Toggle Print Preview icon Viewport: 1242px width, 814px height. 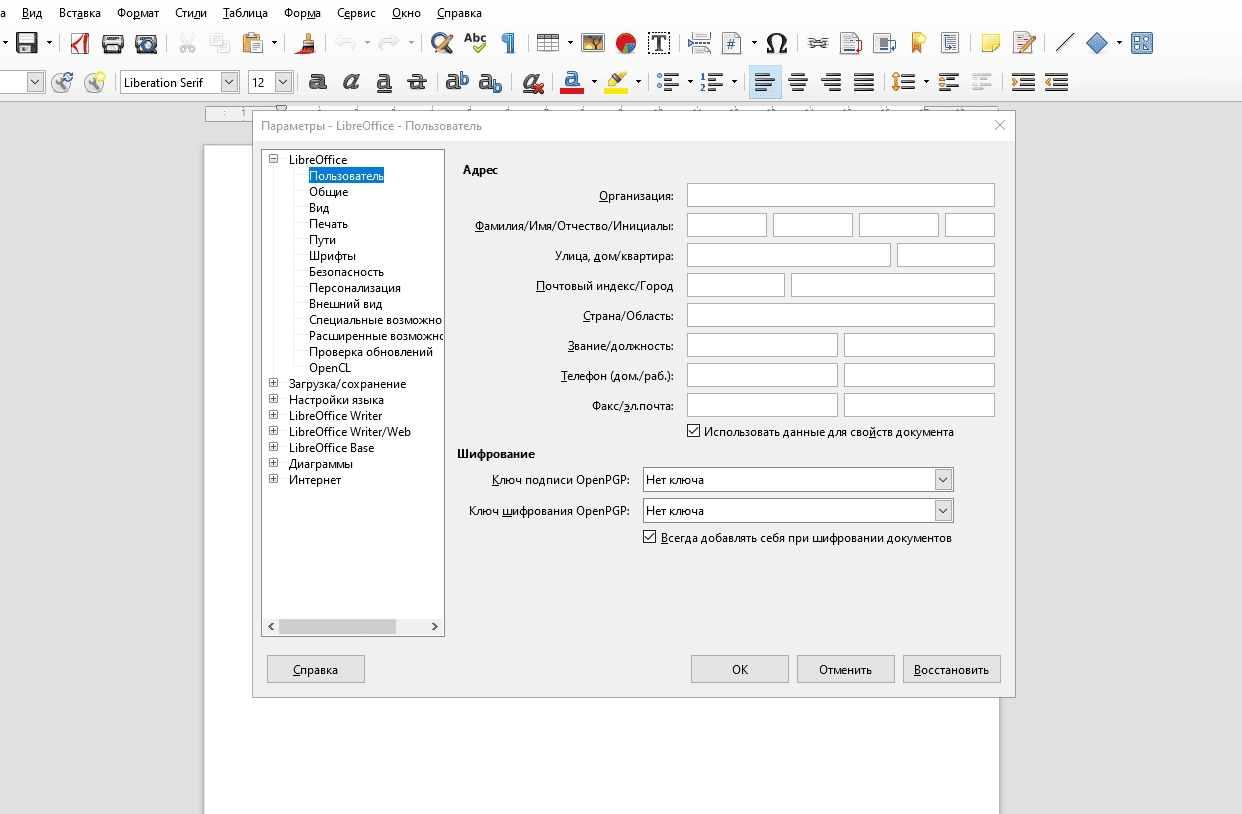(x=146, y=43)
